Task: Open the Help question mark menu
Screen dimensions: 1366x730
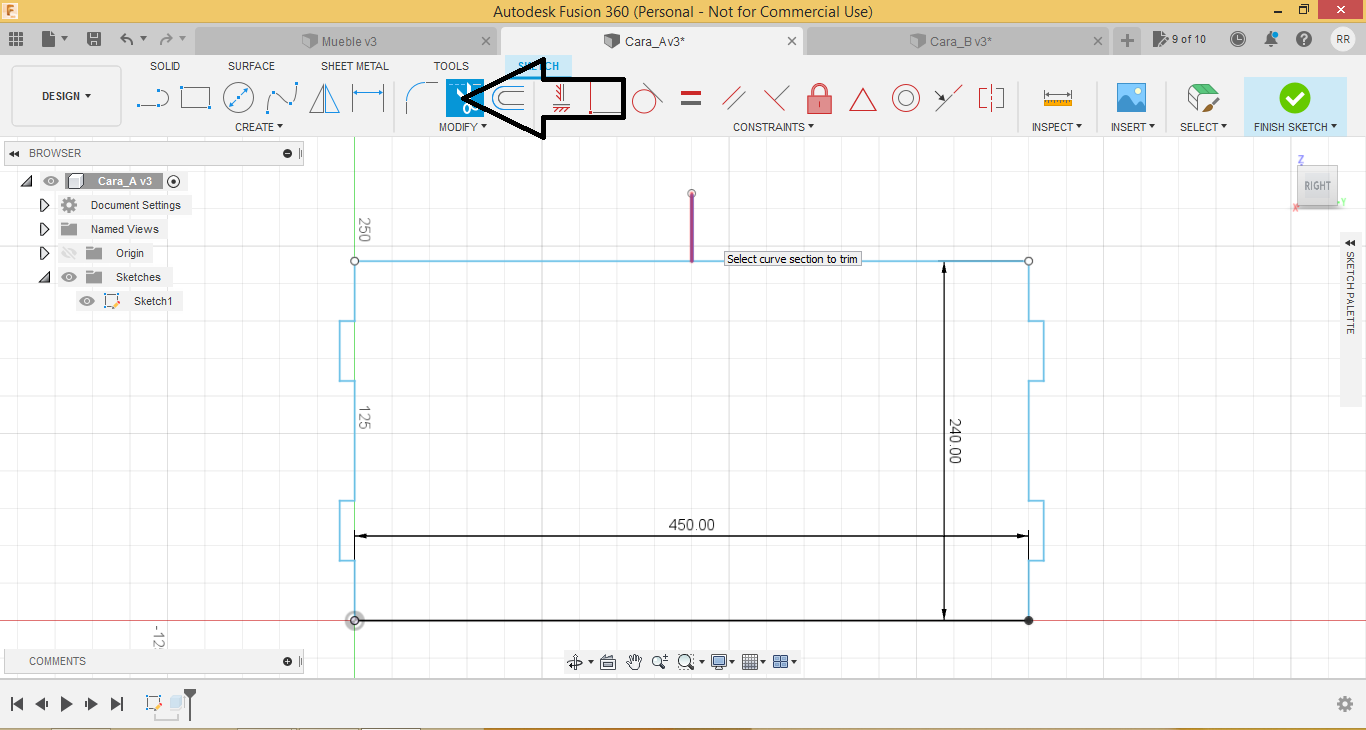Action: point(1304,39)
